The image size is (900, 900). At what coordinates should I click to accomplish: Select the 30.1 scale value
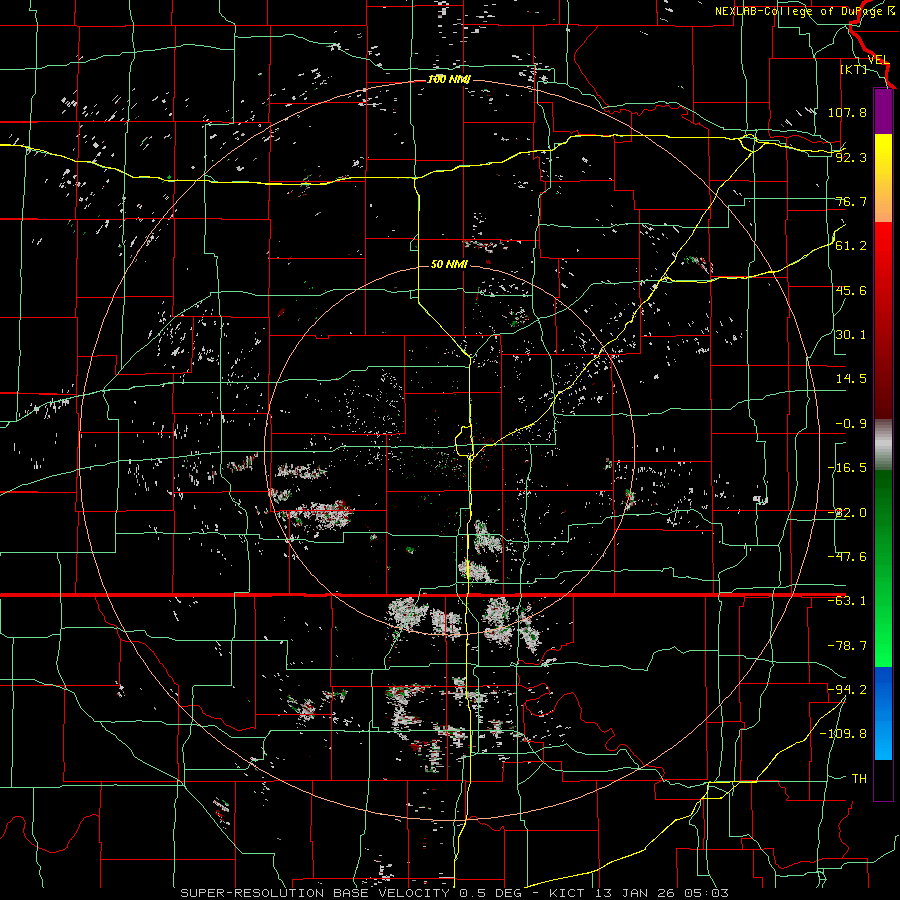click(851, 335)
